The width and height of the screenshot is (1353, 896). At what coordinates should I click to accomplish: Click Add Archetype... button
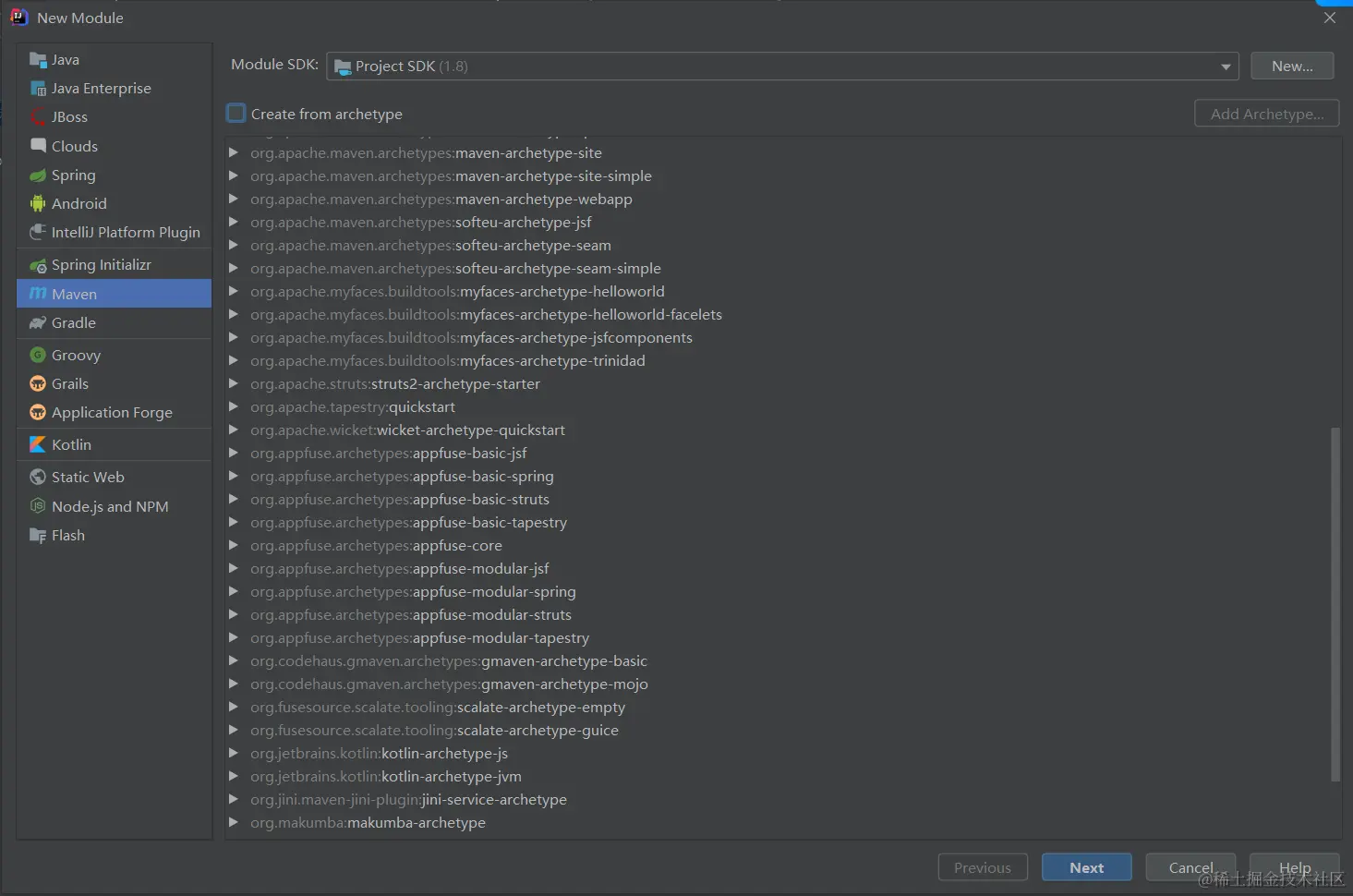click(1267, 114)
